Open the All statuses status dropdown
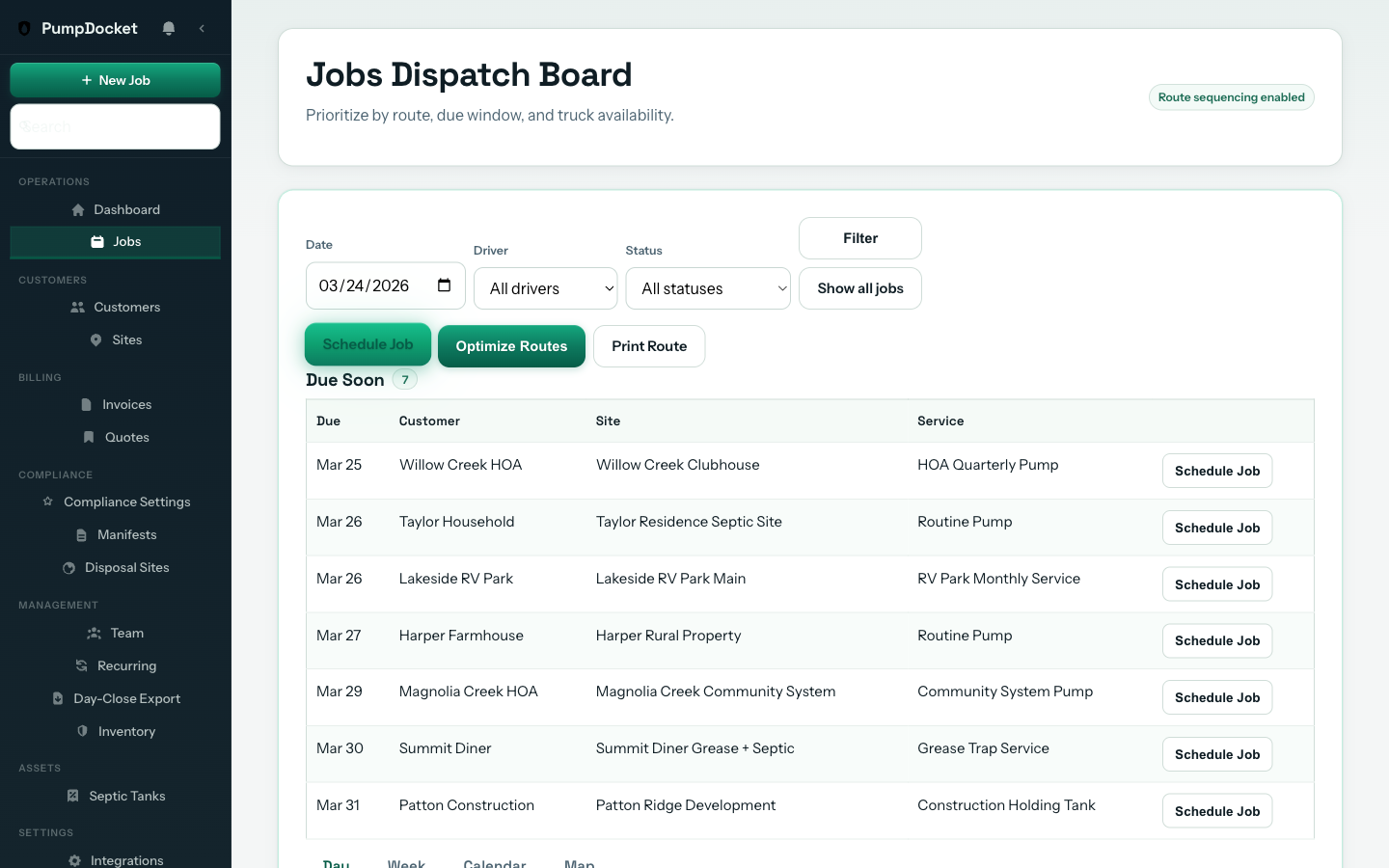 pyautogui.click(x=707, y=287)
